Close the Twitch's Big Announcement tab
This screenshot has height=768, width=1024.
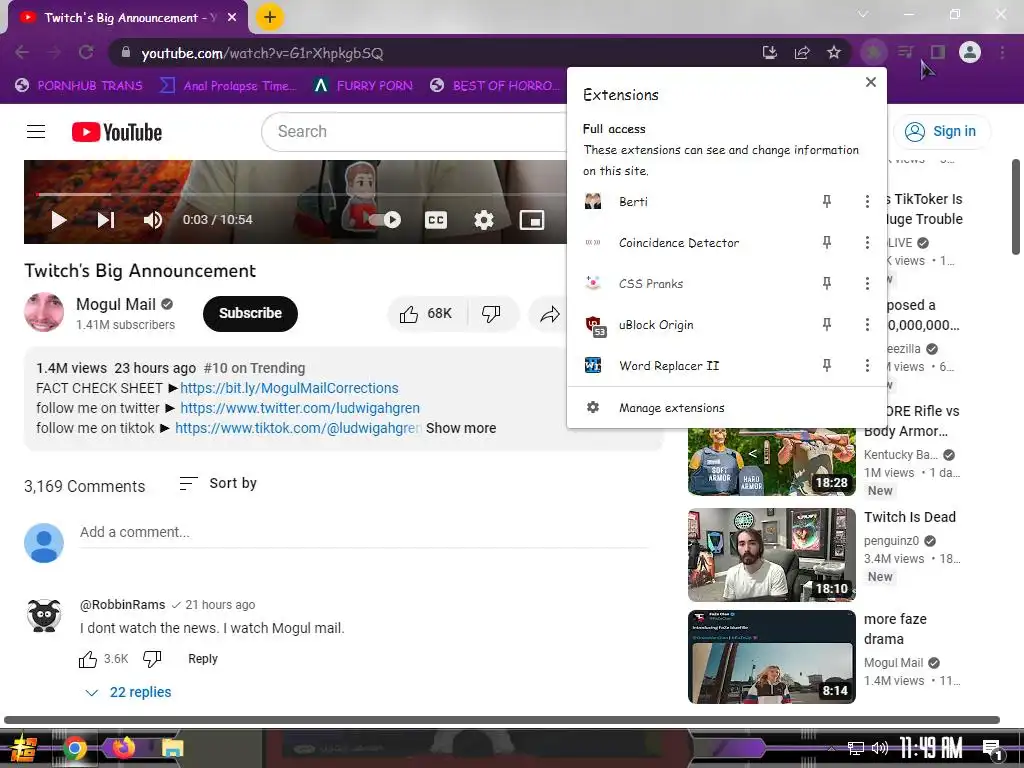(232, 18)
